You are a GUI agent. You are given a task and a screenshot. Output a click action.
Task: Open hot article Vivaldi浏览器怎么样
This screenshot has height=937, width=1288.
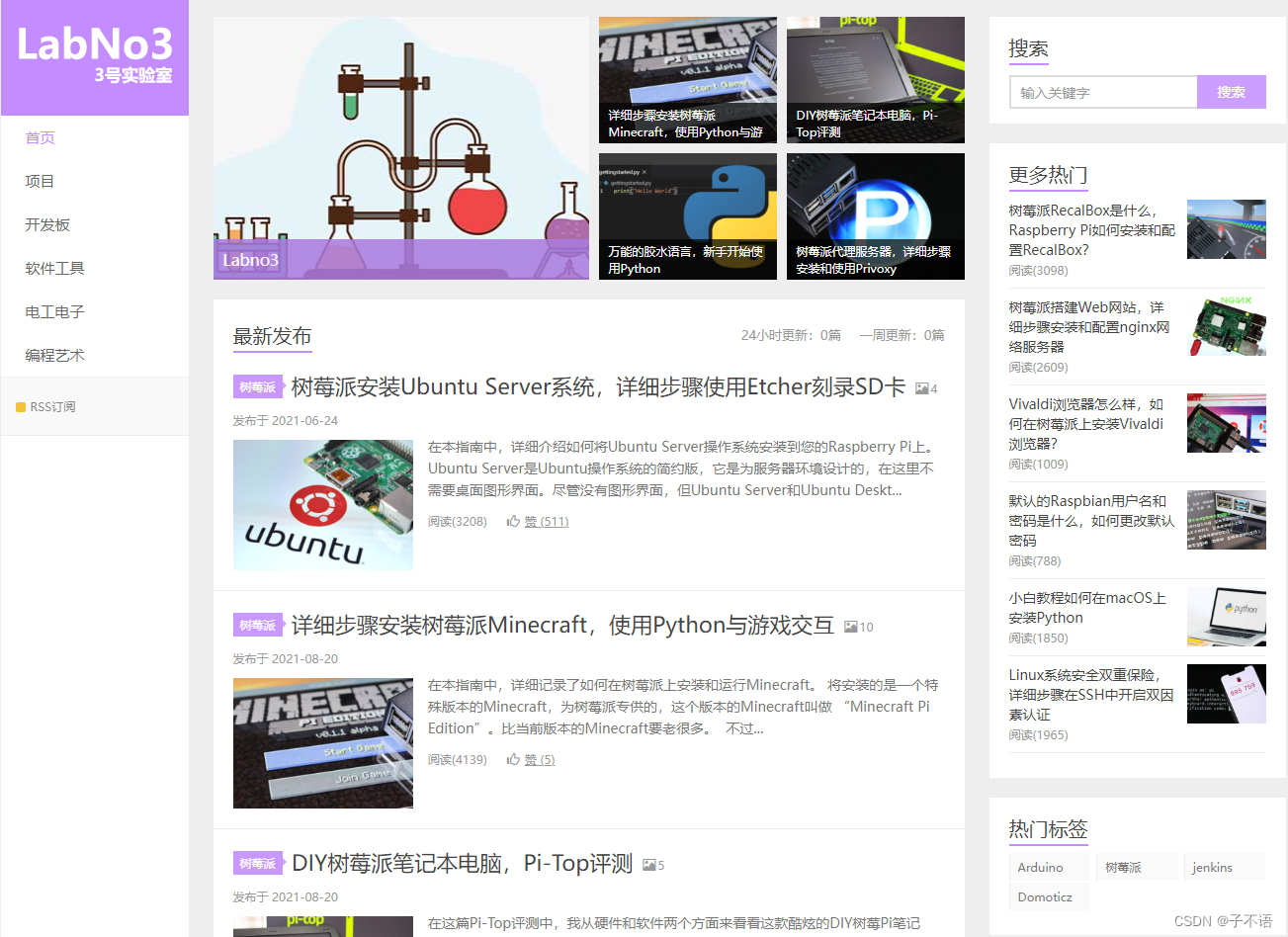(x=1086, y=424)
